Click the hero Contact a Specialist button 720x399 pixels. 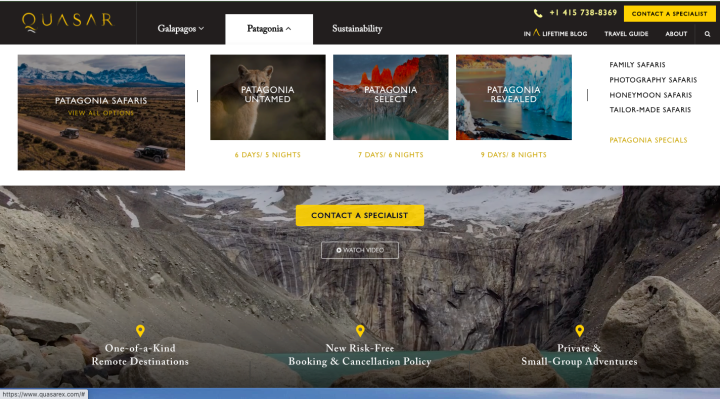[360, 215]
